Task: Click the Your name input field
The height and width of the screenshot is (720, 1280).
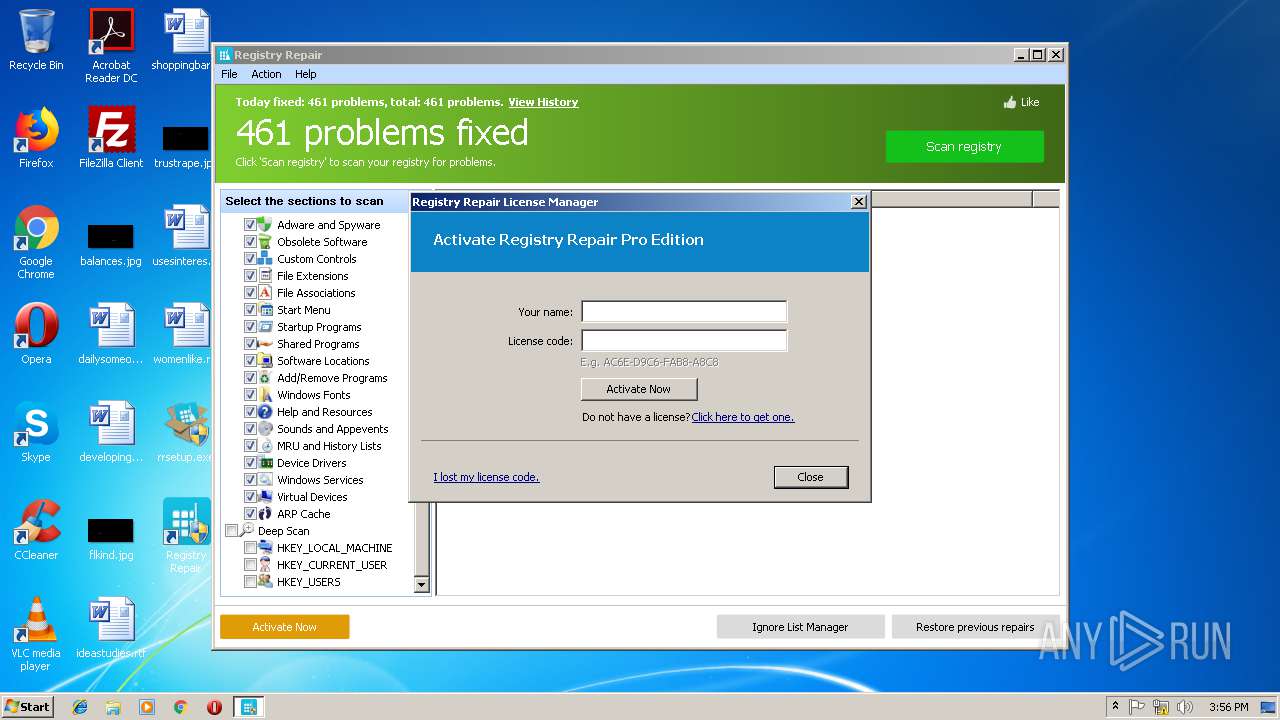Action: 684,312
